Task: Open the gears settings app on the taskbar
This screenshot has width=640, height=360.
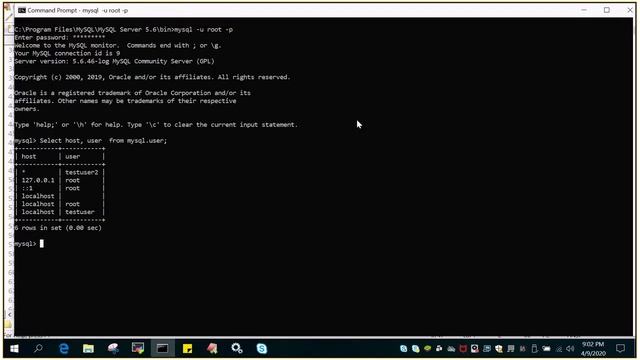Action: (237, 349)
